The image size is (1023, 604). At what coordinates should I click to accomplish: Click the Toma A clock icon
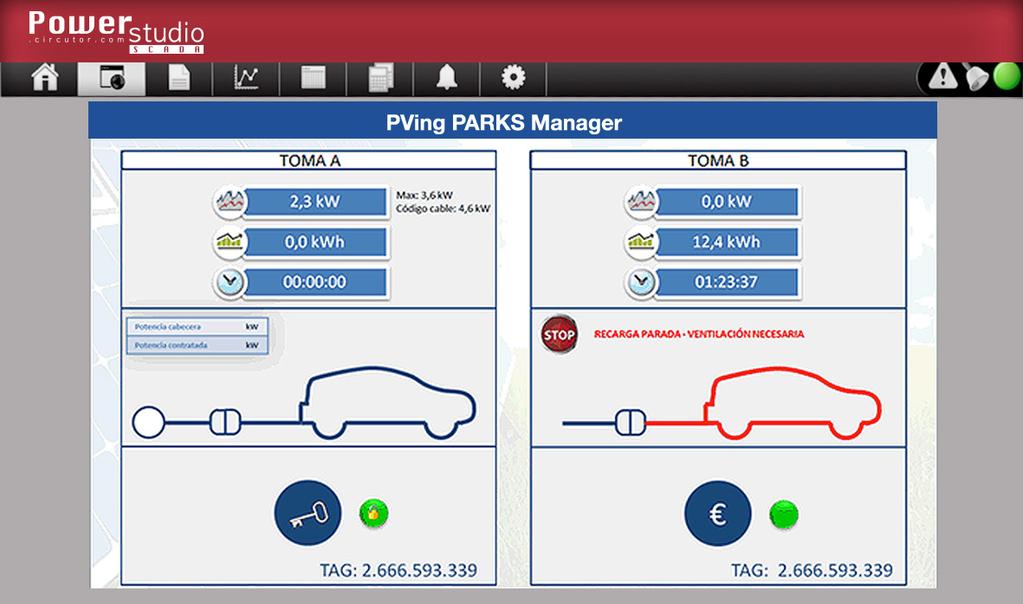(x=230, y=282)
